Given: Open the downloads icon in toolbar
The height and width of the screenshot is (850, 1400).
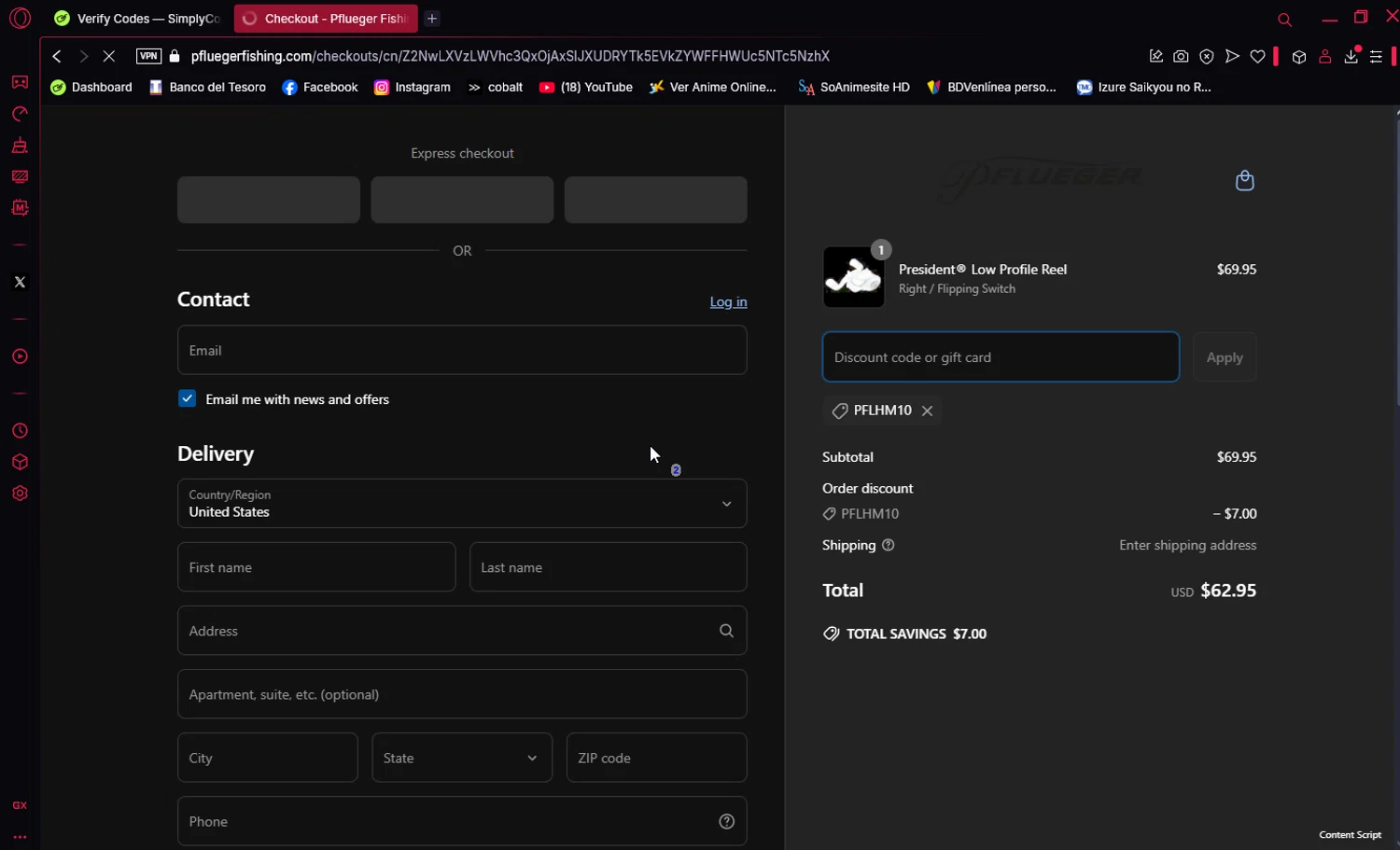Looking at the screenshot, I should coord(1351,57).
